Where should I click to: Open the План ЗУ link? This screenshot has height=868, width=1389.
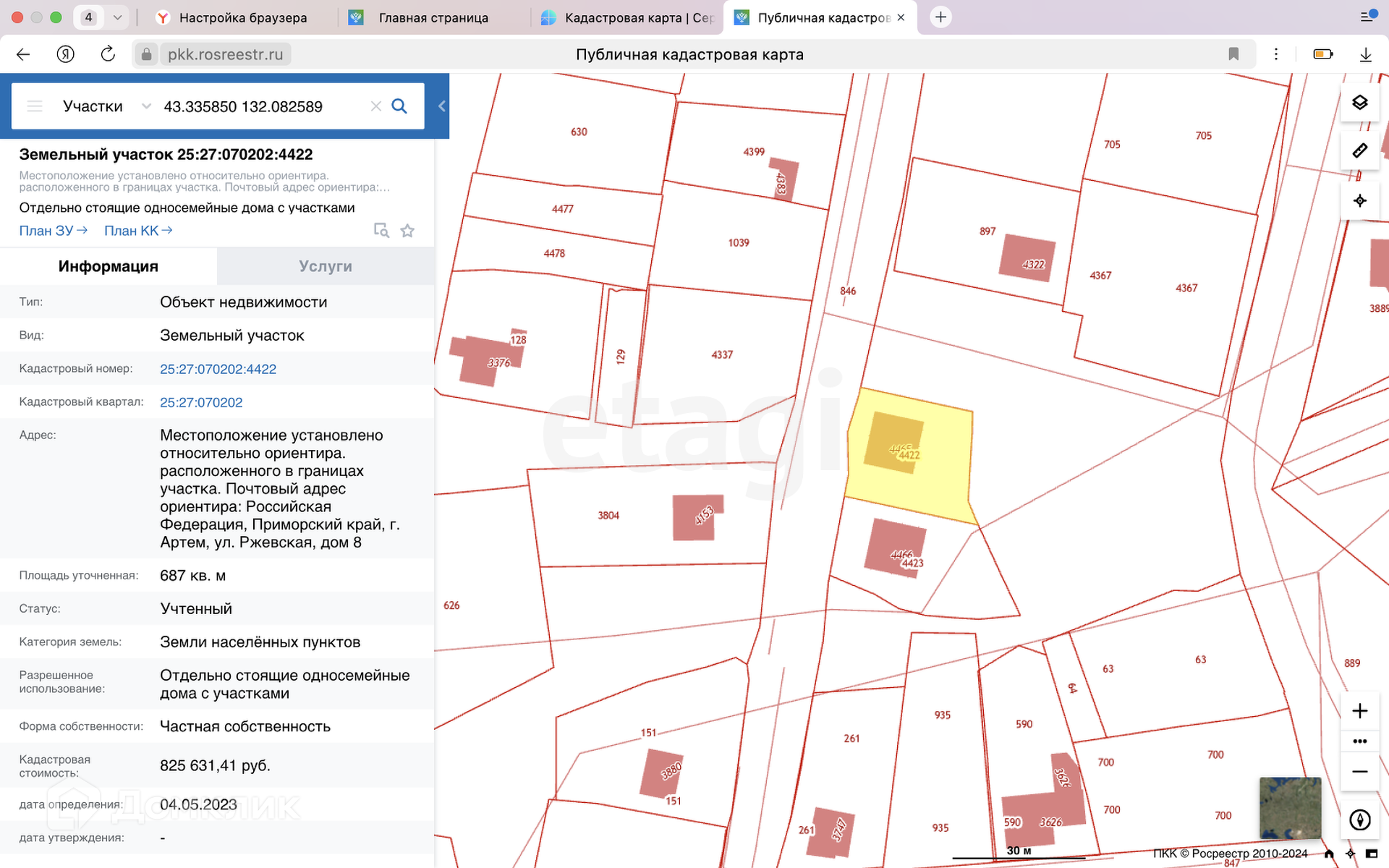pos(53,231)
